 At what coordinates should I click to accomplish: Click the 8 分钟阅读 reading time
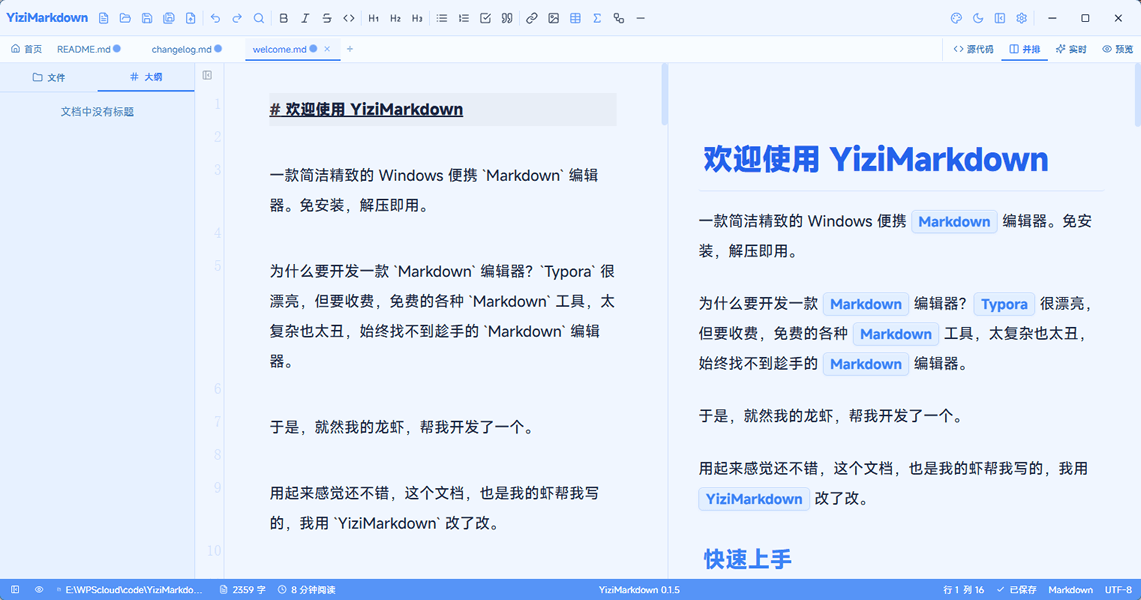point(306,590)
